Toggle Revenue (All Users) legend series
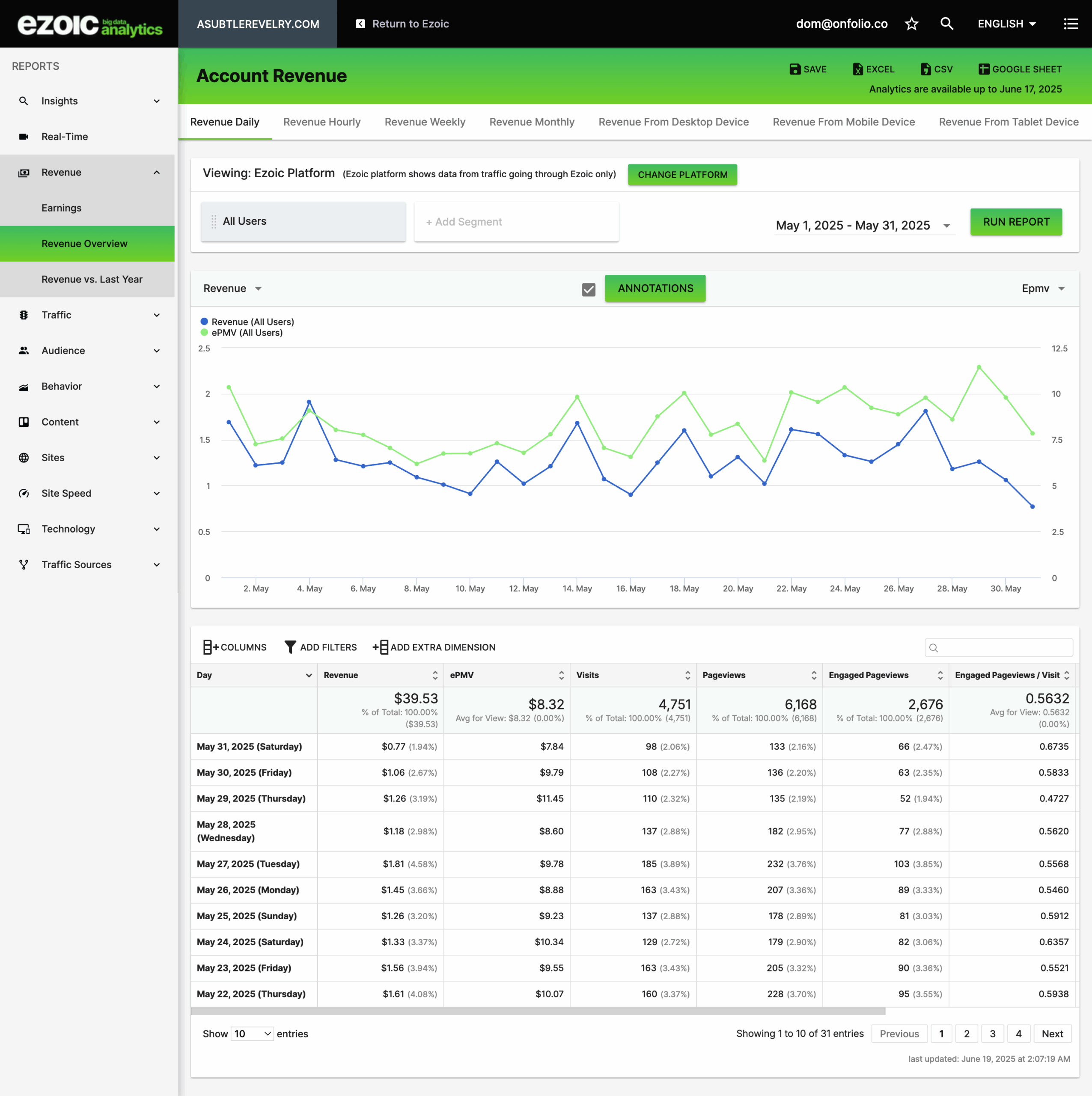 click(x=247, y=322)
